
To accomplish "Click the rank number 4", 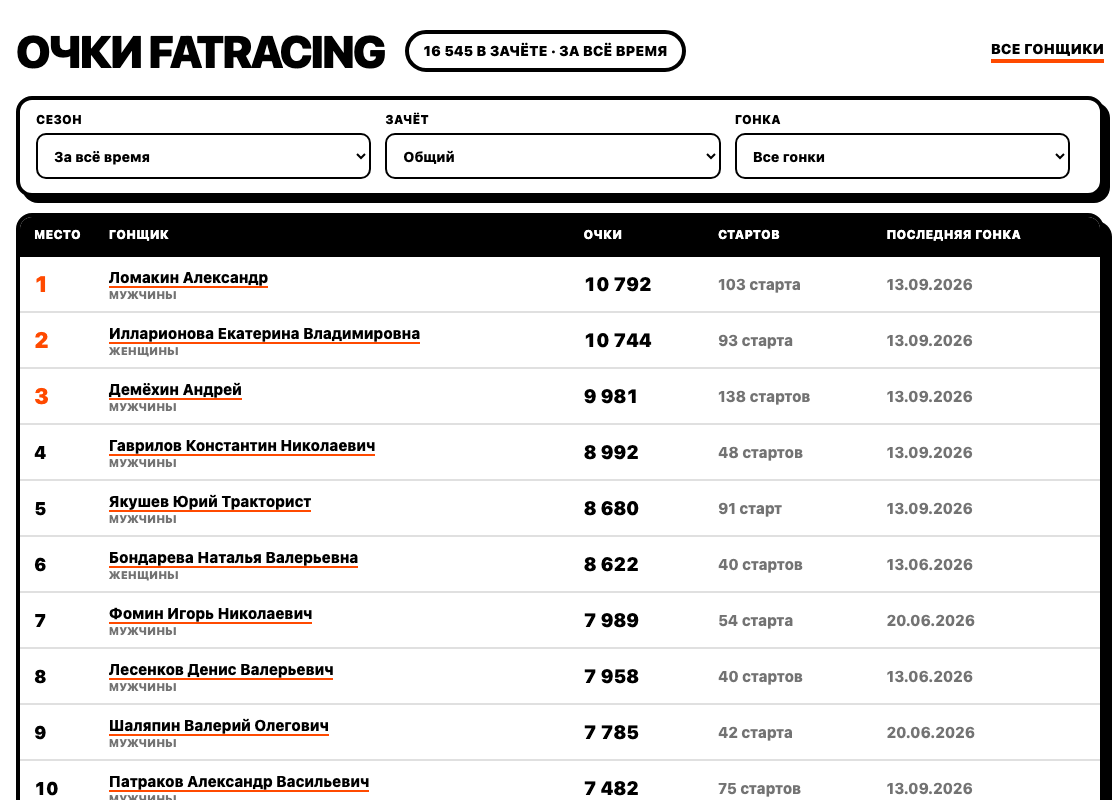I will click(x=40, y=452).
